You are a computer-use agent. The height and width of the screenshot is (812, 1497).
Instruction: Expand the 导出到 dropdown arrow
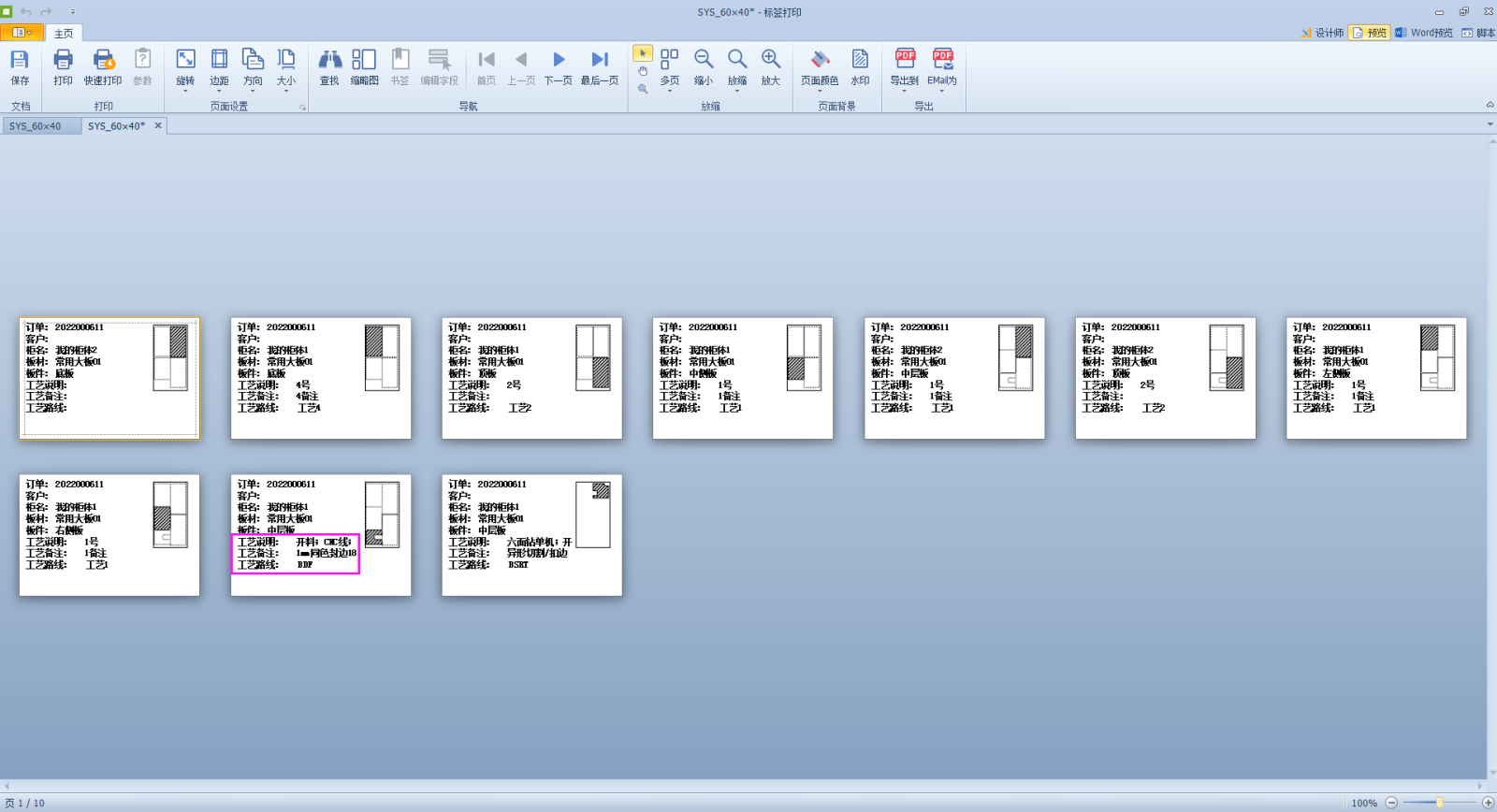[x=905, y=91]
